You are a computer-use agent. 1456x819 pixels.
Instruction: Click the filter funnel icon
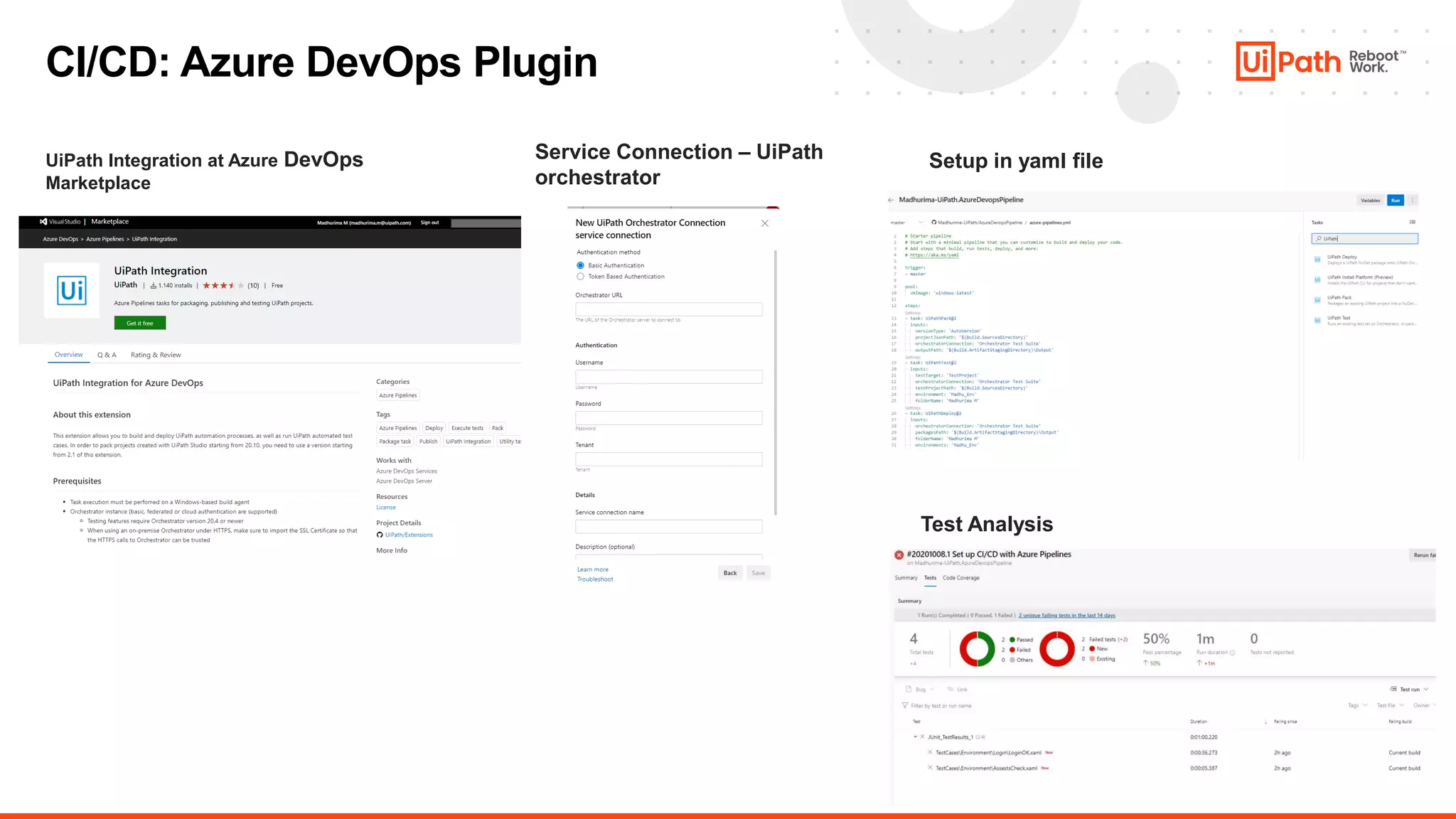[905, 706]
